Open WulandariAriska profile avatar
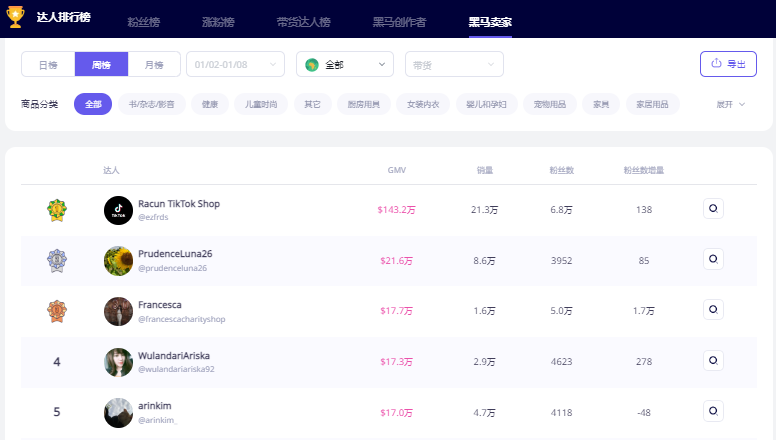Image resolution: width=776 pixels, height=440 pixels. click(x=118, y=362)
